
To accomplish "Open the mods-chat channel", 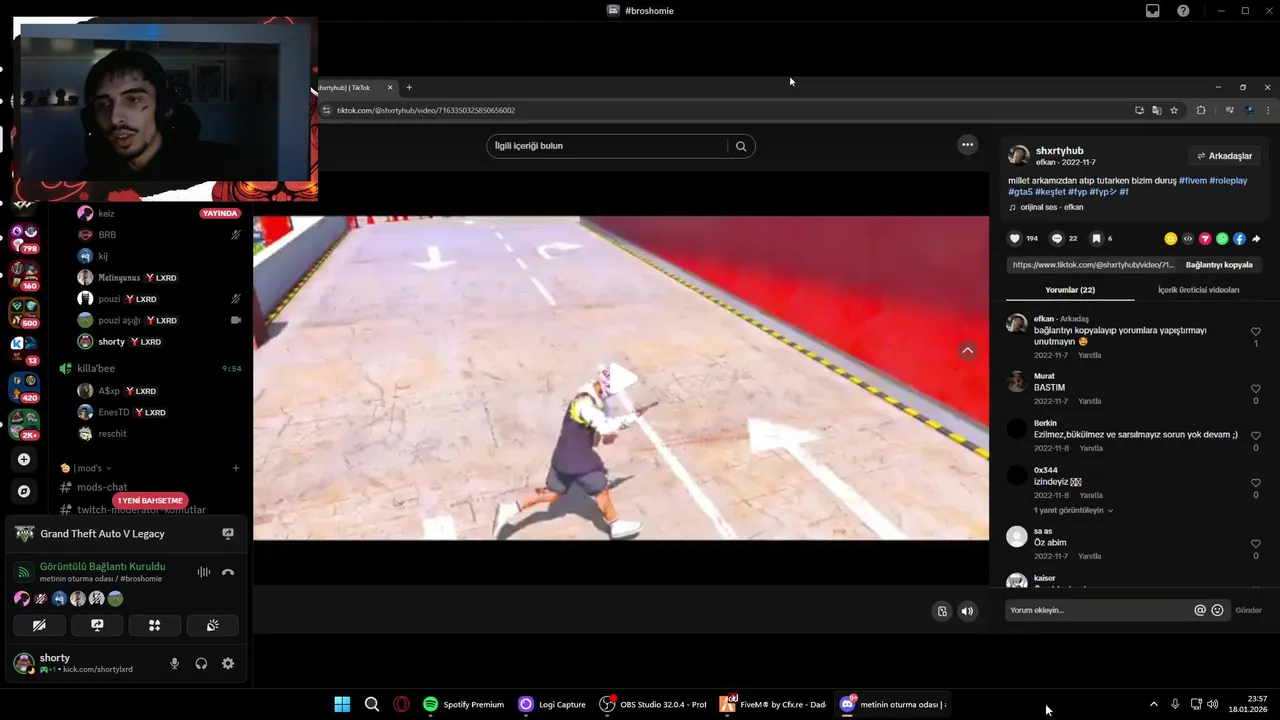I will coord(102,487).
